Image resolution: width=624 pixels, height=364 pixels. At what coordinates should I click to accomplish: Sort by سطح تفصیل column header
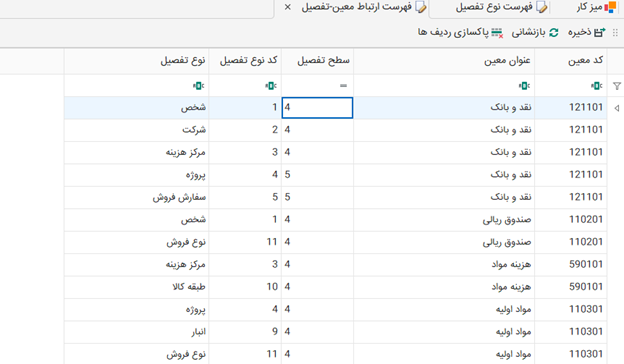coord(318,60)
